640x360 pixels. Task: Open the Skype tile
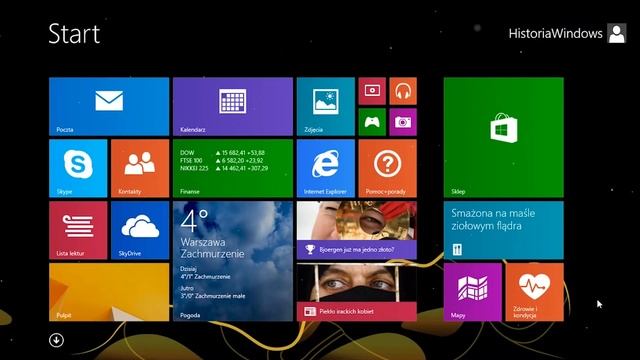pyautogui.click(x=78, y=169)
